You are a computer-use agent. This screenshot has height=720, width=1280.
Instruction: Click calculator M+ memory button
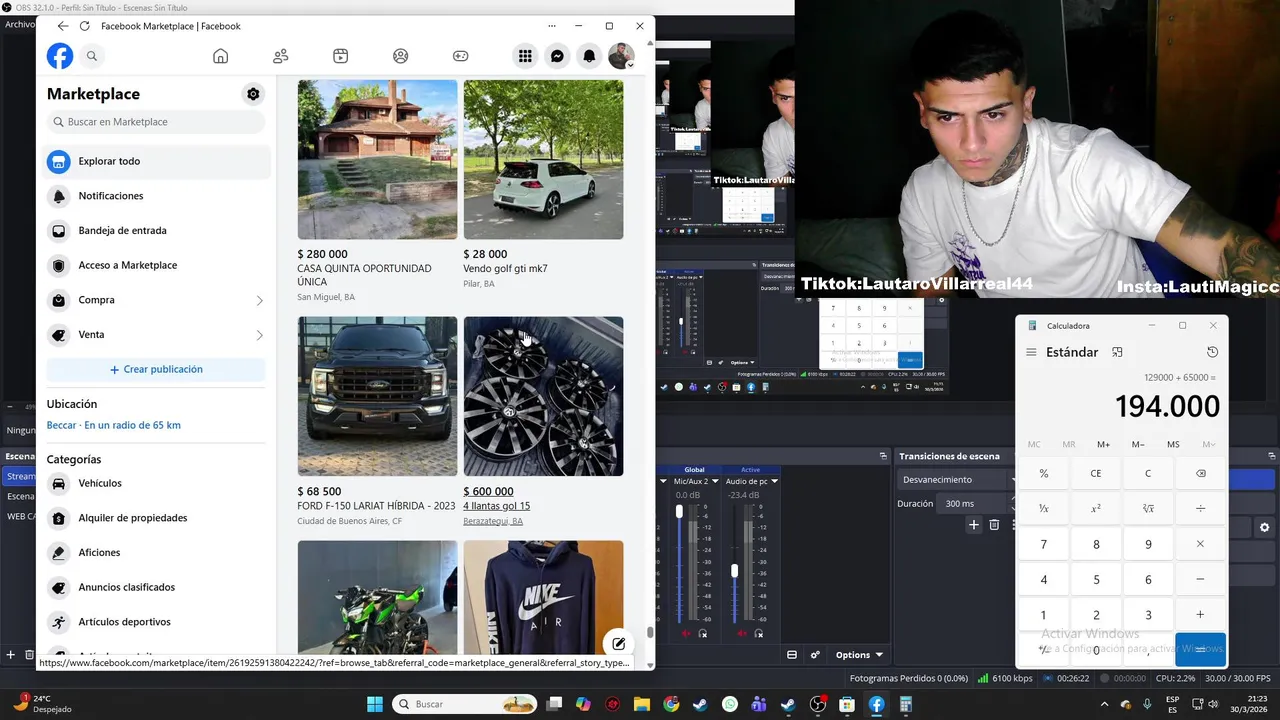[1103, 444]
